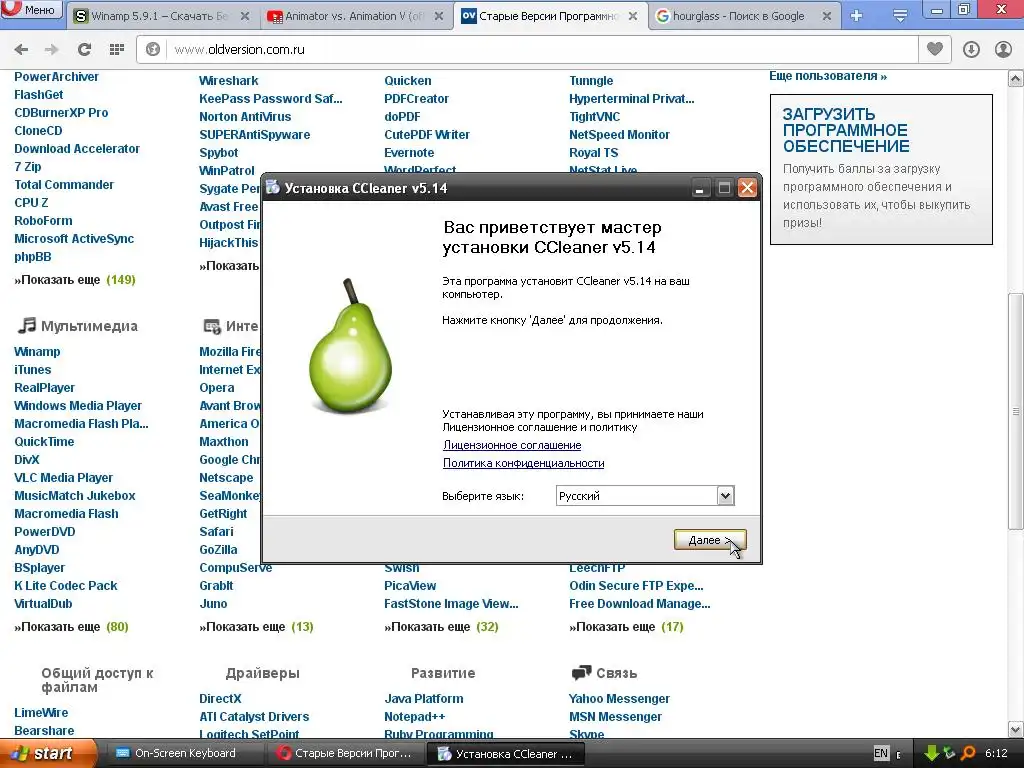The height and width of the screenshot is (768, 1024).
Task: Switch to Установка CCleaner taskbar item
Action: click(x=505, y=754)
